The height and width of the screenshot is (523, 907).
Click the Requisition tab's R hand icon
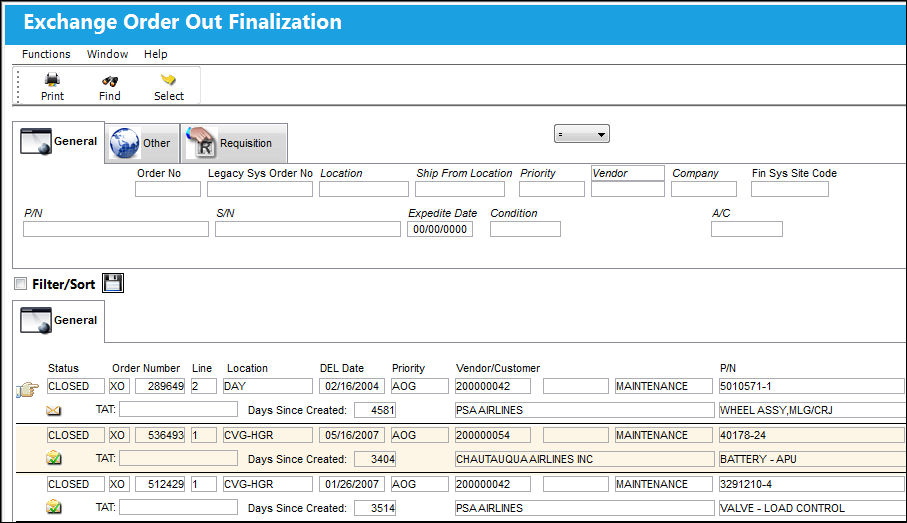pyautogui.click(x=201, y=142)
